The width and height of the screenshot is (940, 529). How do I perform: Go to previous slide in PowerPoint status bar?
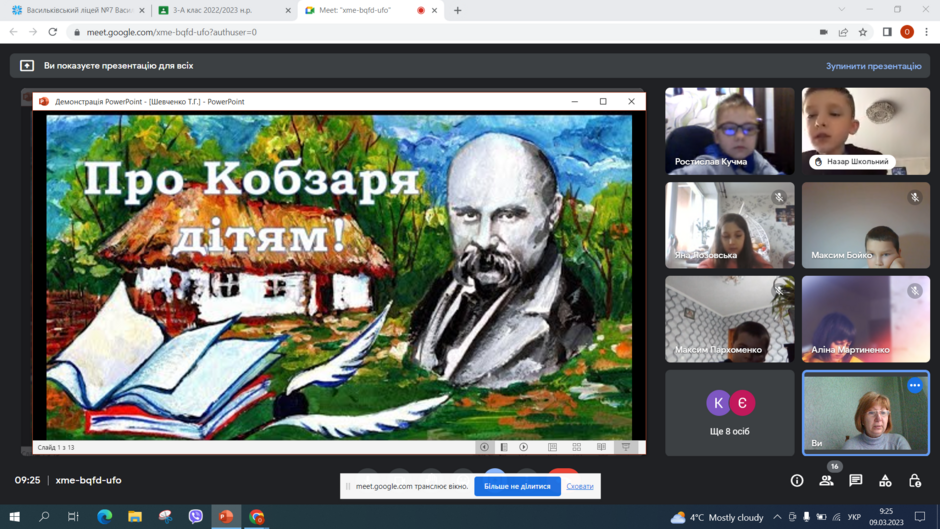(484, 447)
